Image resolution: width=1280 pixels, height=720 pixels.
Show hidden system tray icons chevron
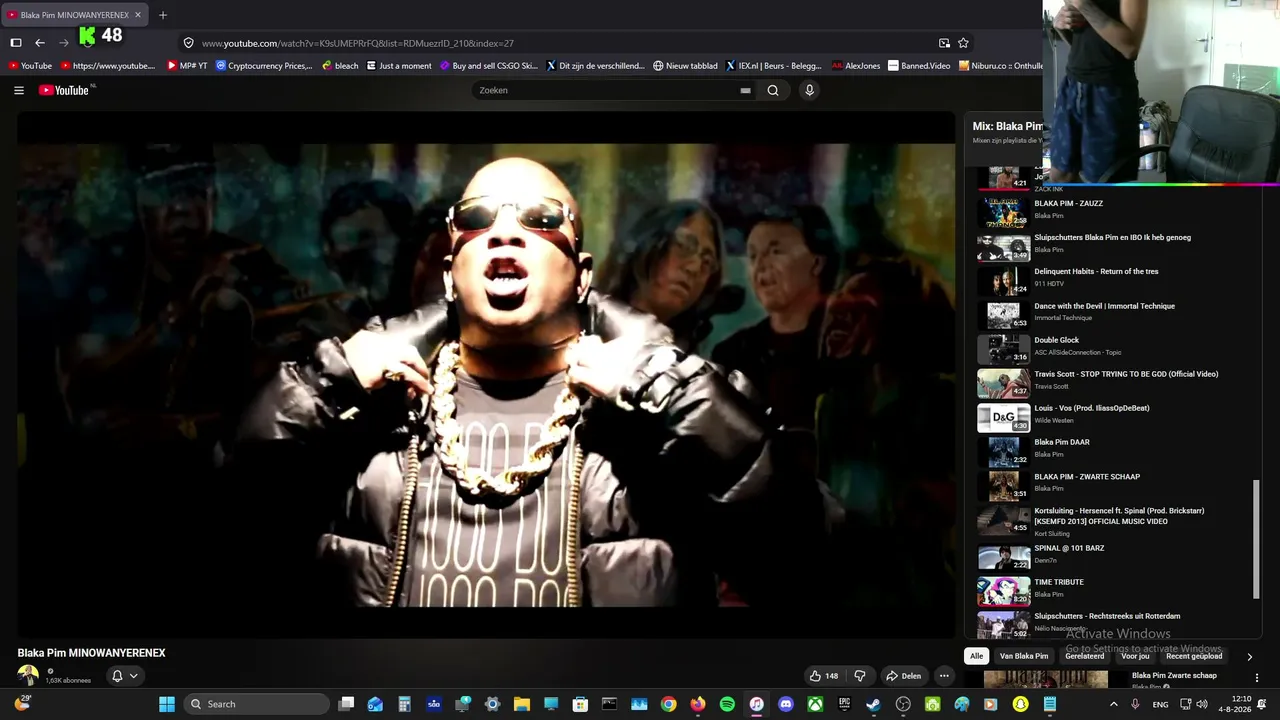(1113, 704)
